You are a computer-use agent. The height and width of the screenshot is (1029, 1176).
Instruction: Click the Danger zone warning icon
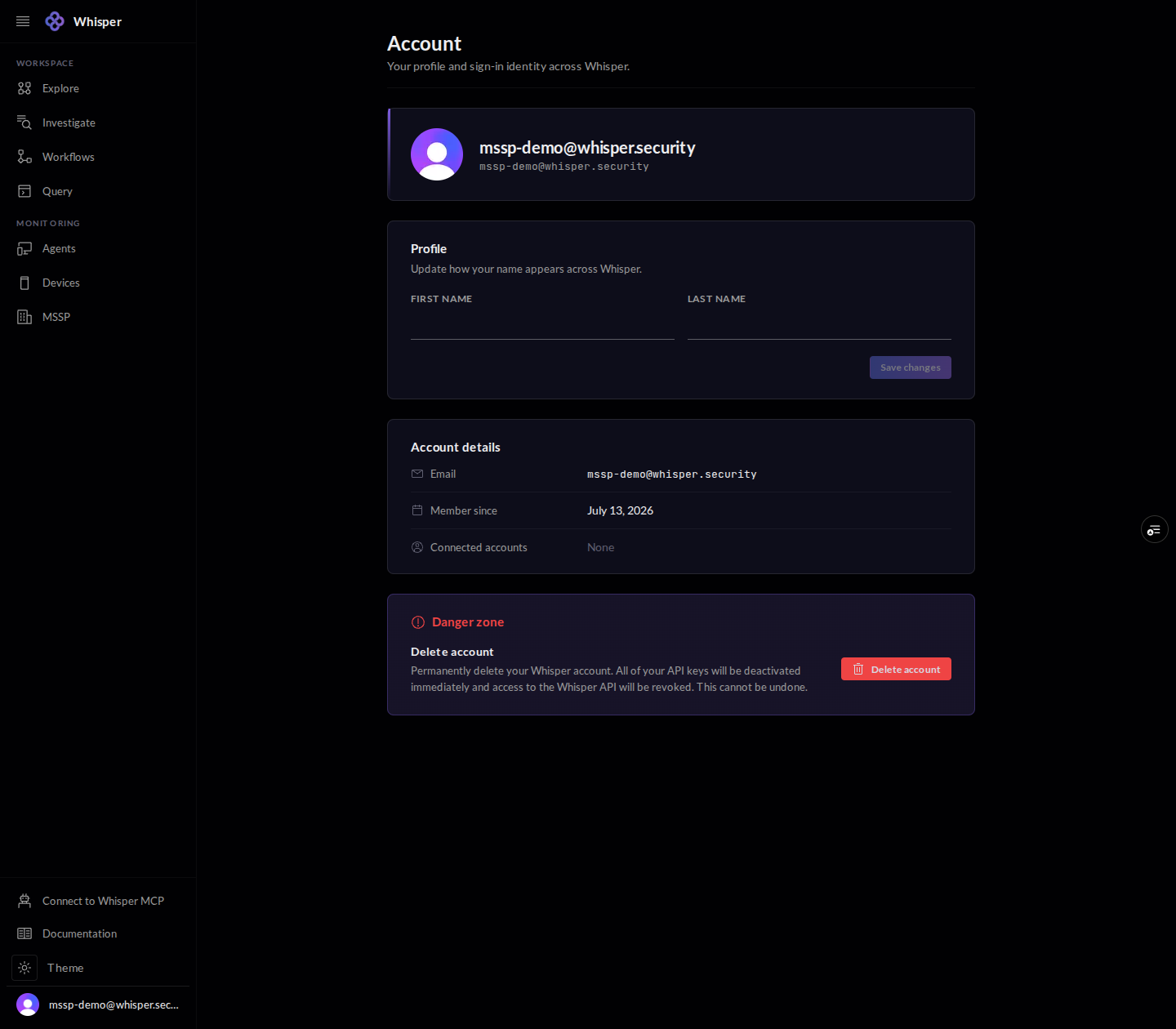(418, 622)
